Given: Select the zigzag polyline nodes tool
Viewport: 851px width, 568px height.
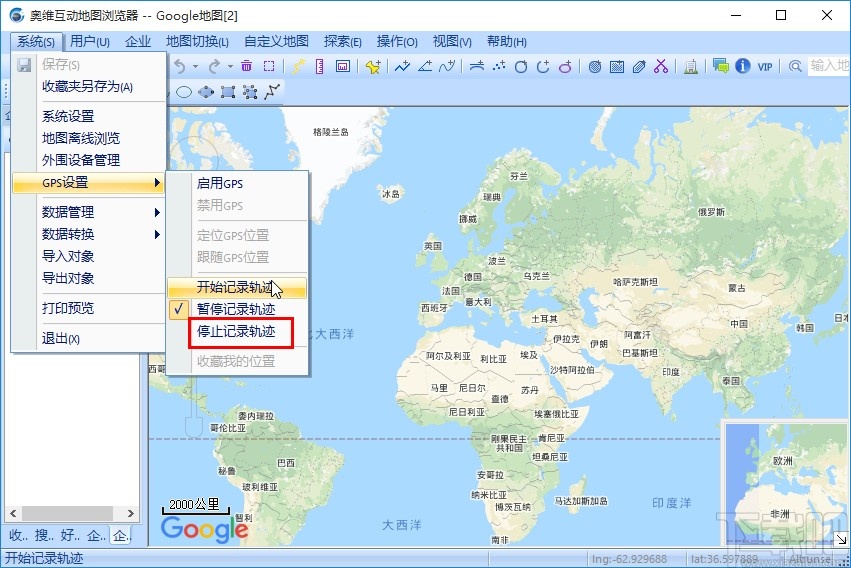Looking at the screenshot, I should coord(272,92).
